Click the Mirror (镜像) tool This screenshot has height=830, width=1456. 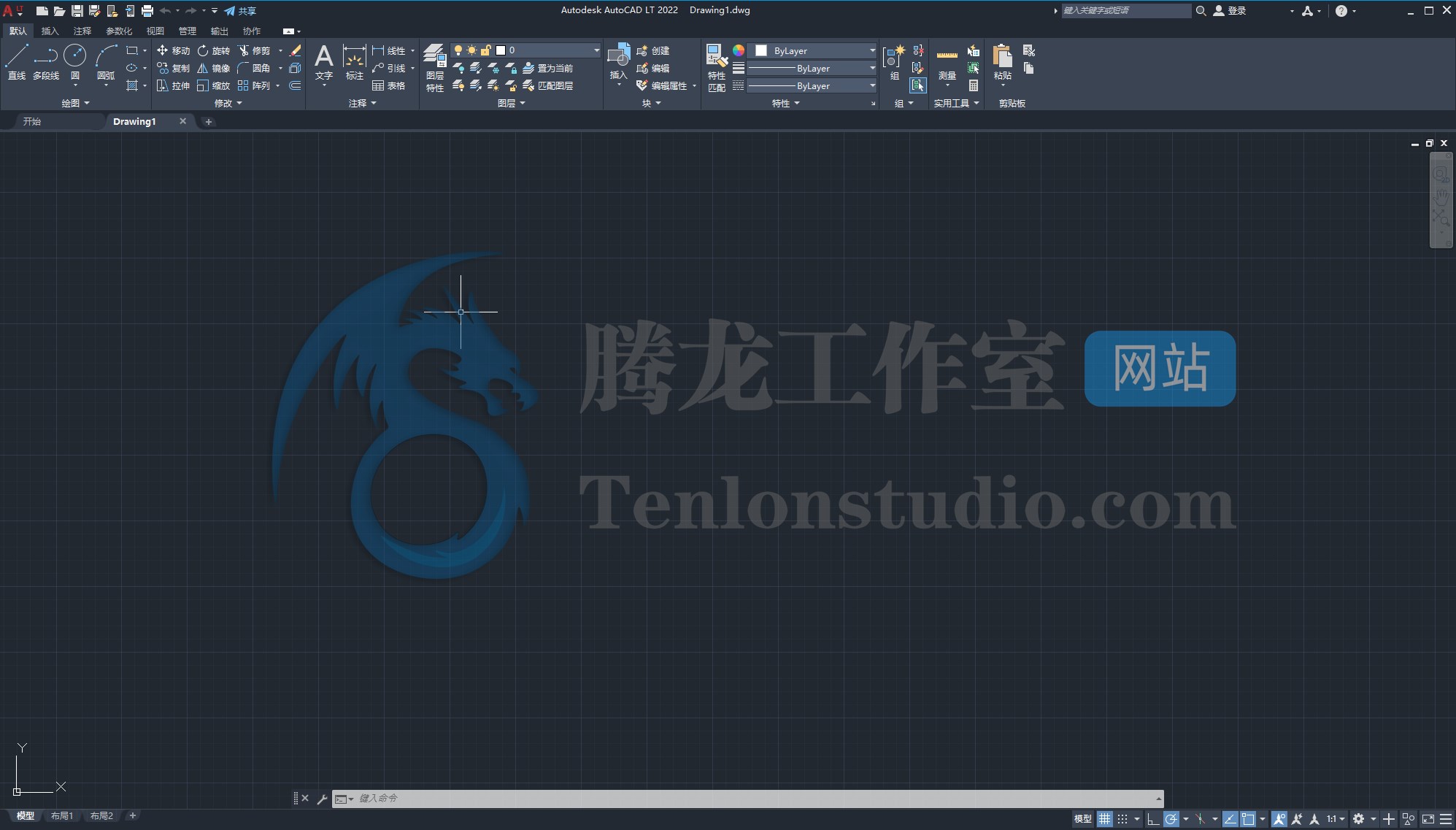(213, 68)
